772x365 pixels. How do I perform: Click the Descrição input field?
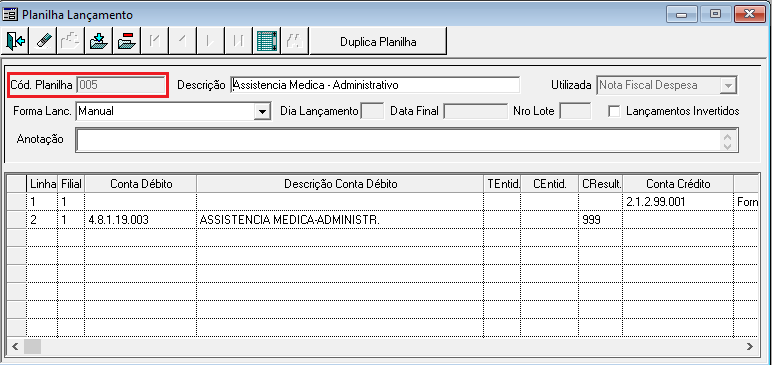tap(375, 85)
